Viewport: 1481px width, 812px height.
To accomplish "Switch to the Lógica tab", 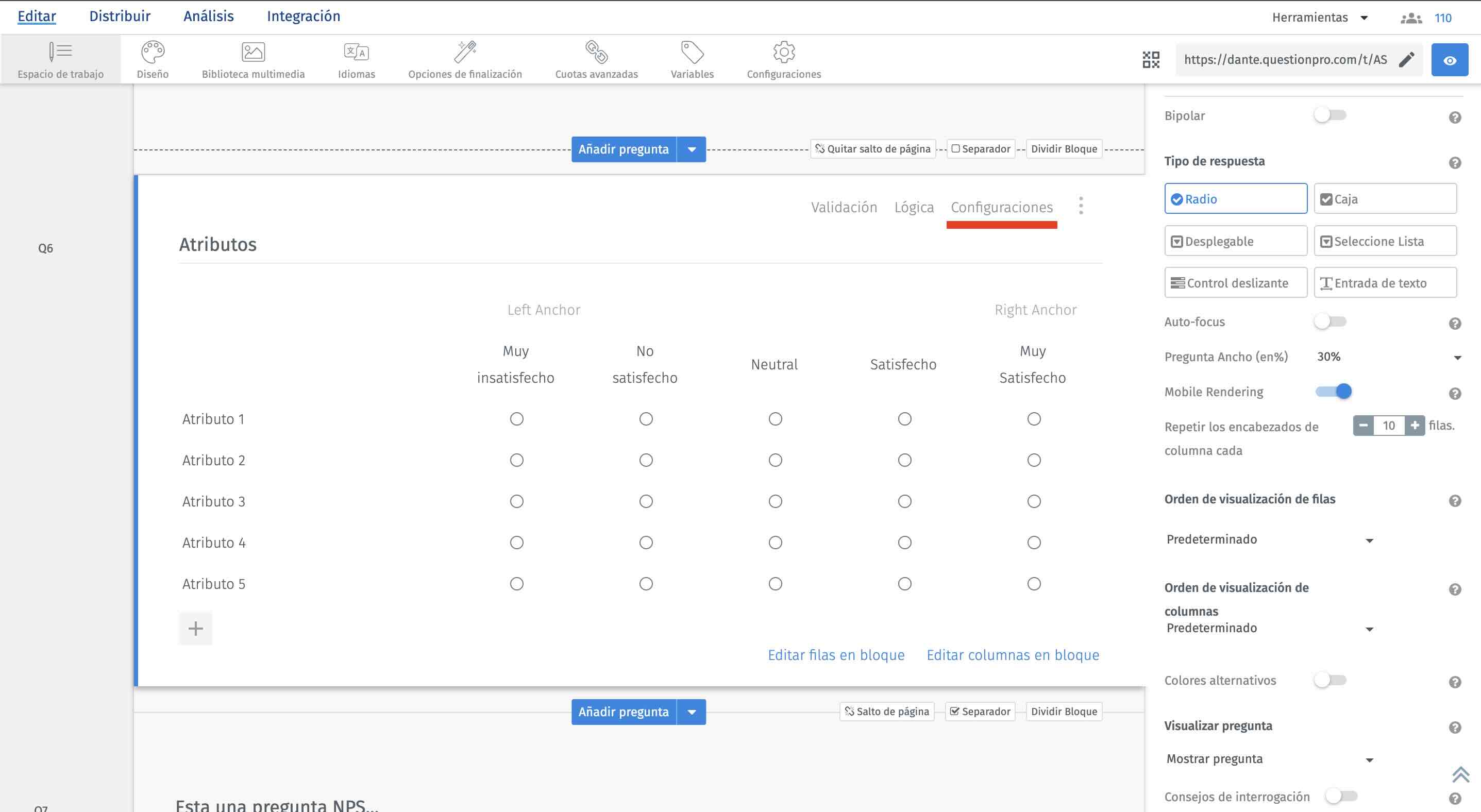I will tap(914, 208).
